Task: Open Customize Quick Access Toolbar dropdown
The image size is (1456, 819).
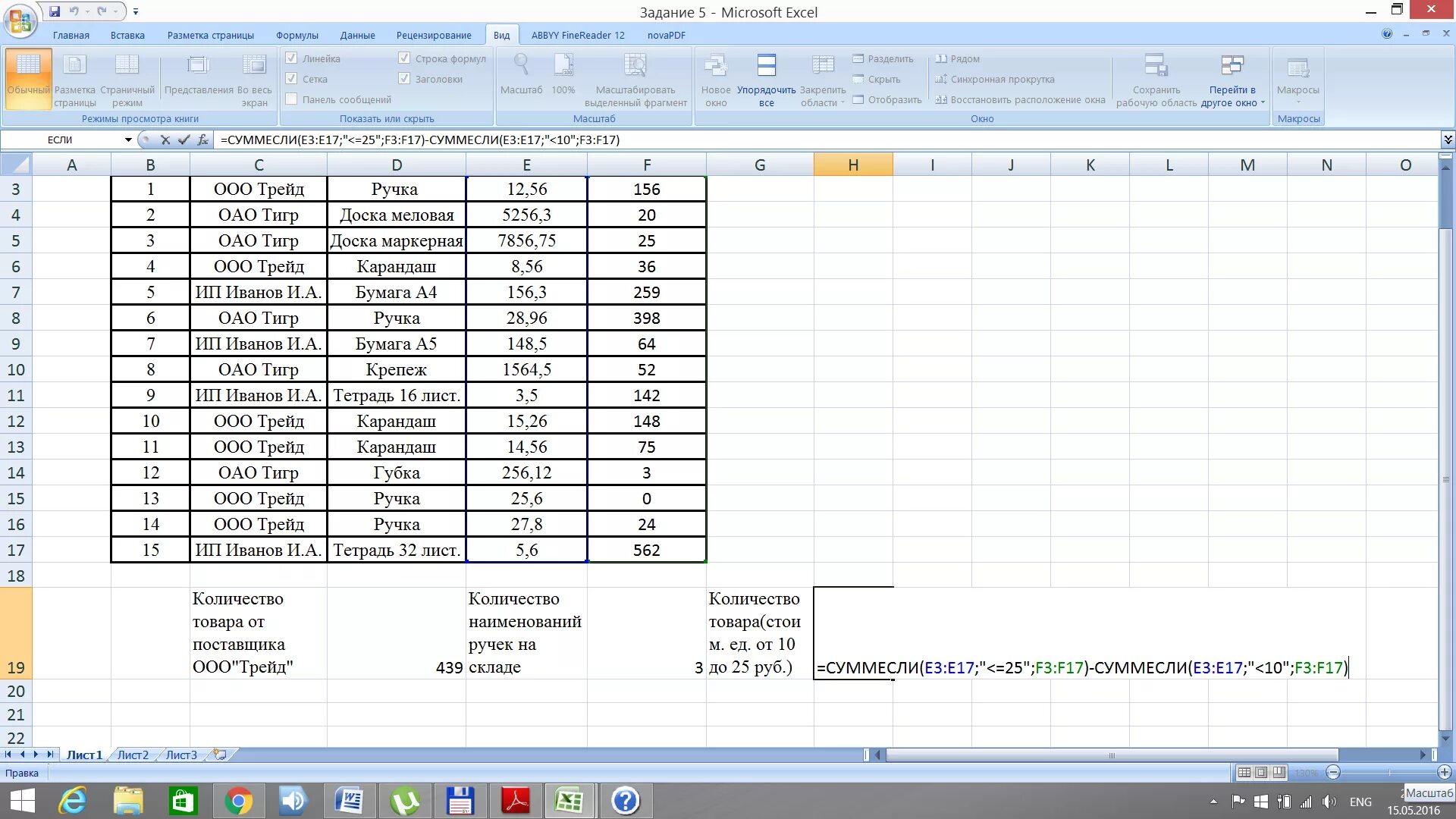Action: coord(136,11)
